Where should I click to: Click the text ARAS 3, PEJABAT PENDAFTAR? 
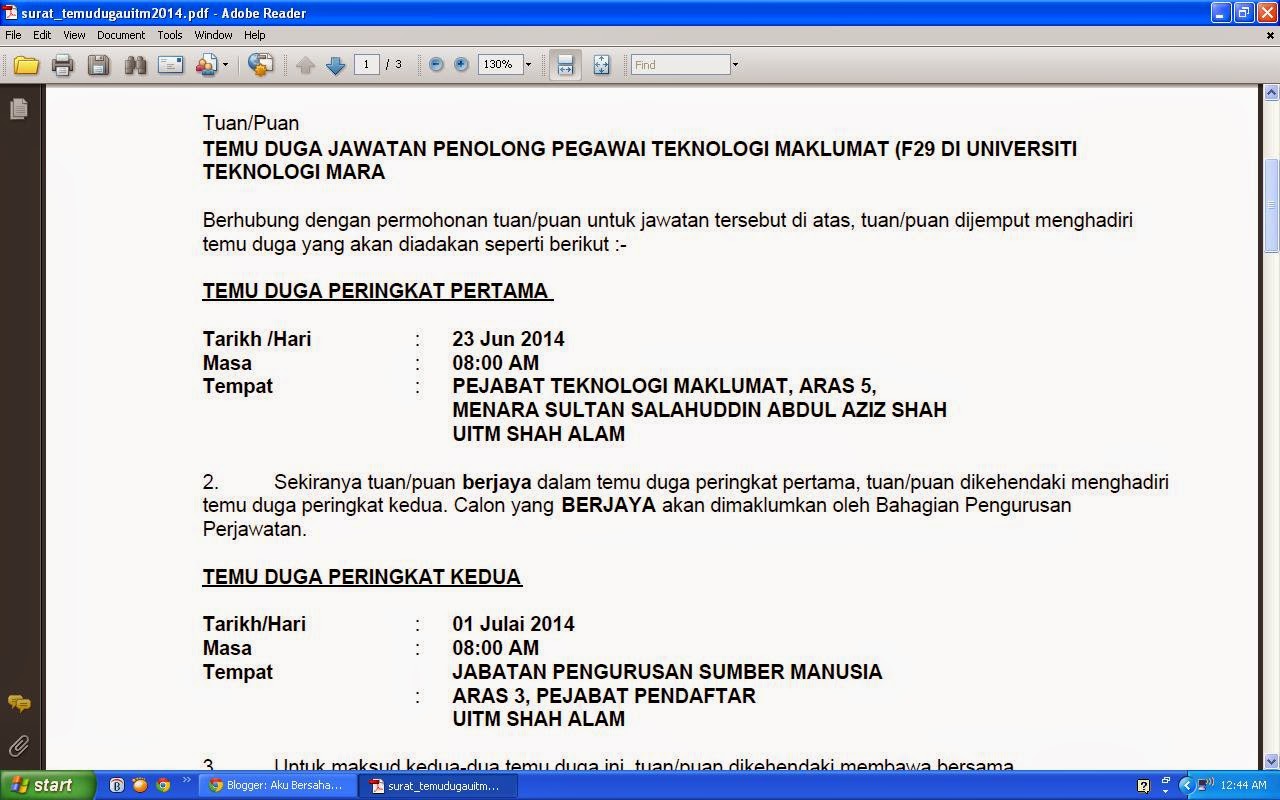point(604,696)
